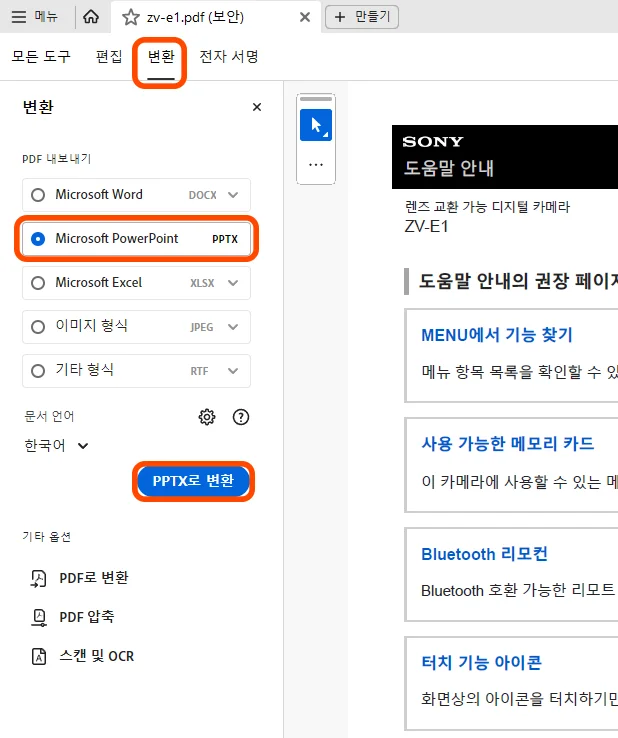Click the PDF 내보내기 heading text
Image resolution: width=618 pixels, height=738 pixels.
(x=56, y=159)
